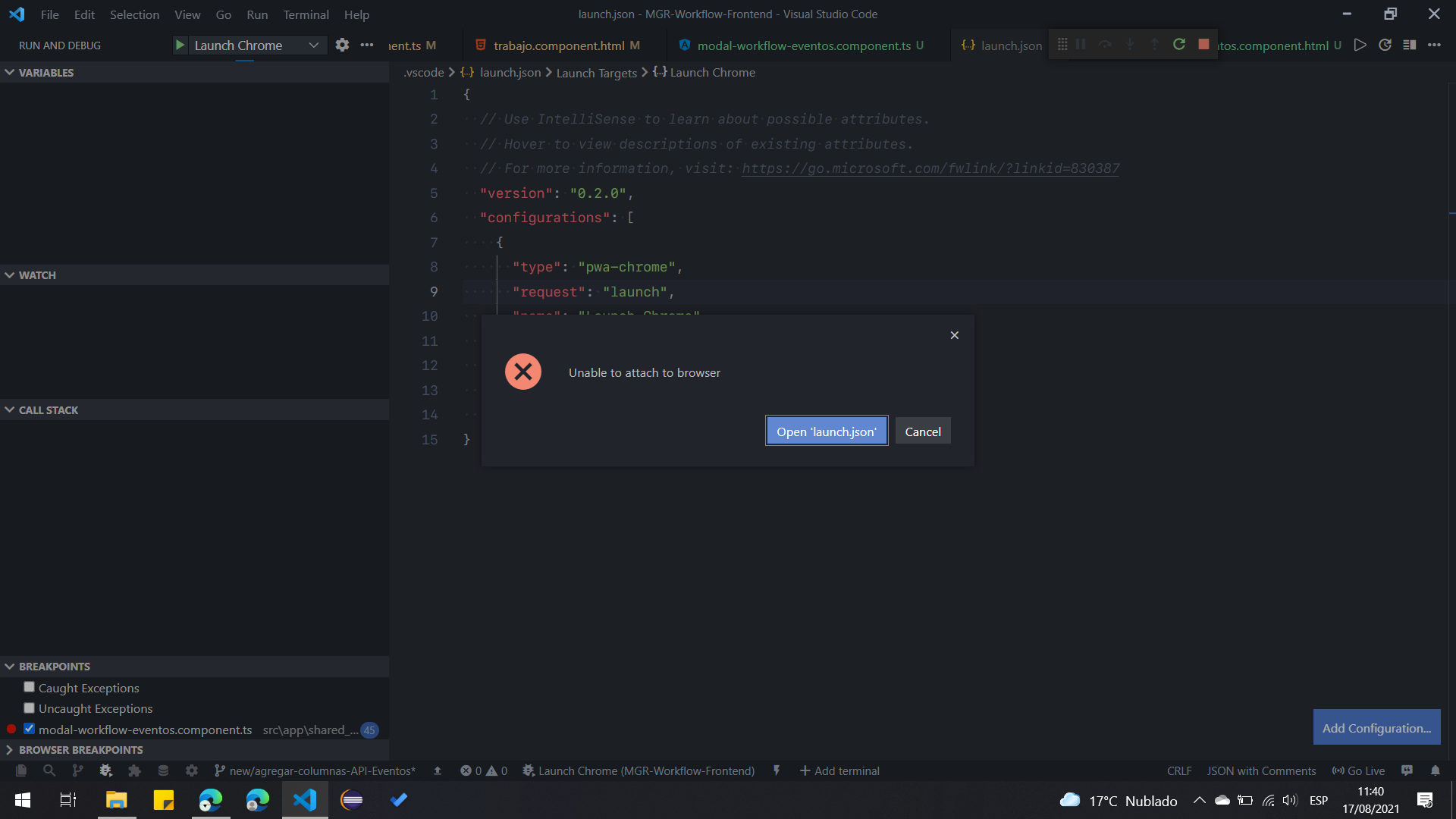Click the Open 'launch.json' button in the dialog

(x=826, y=431)
